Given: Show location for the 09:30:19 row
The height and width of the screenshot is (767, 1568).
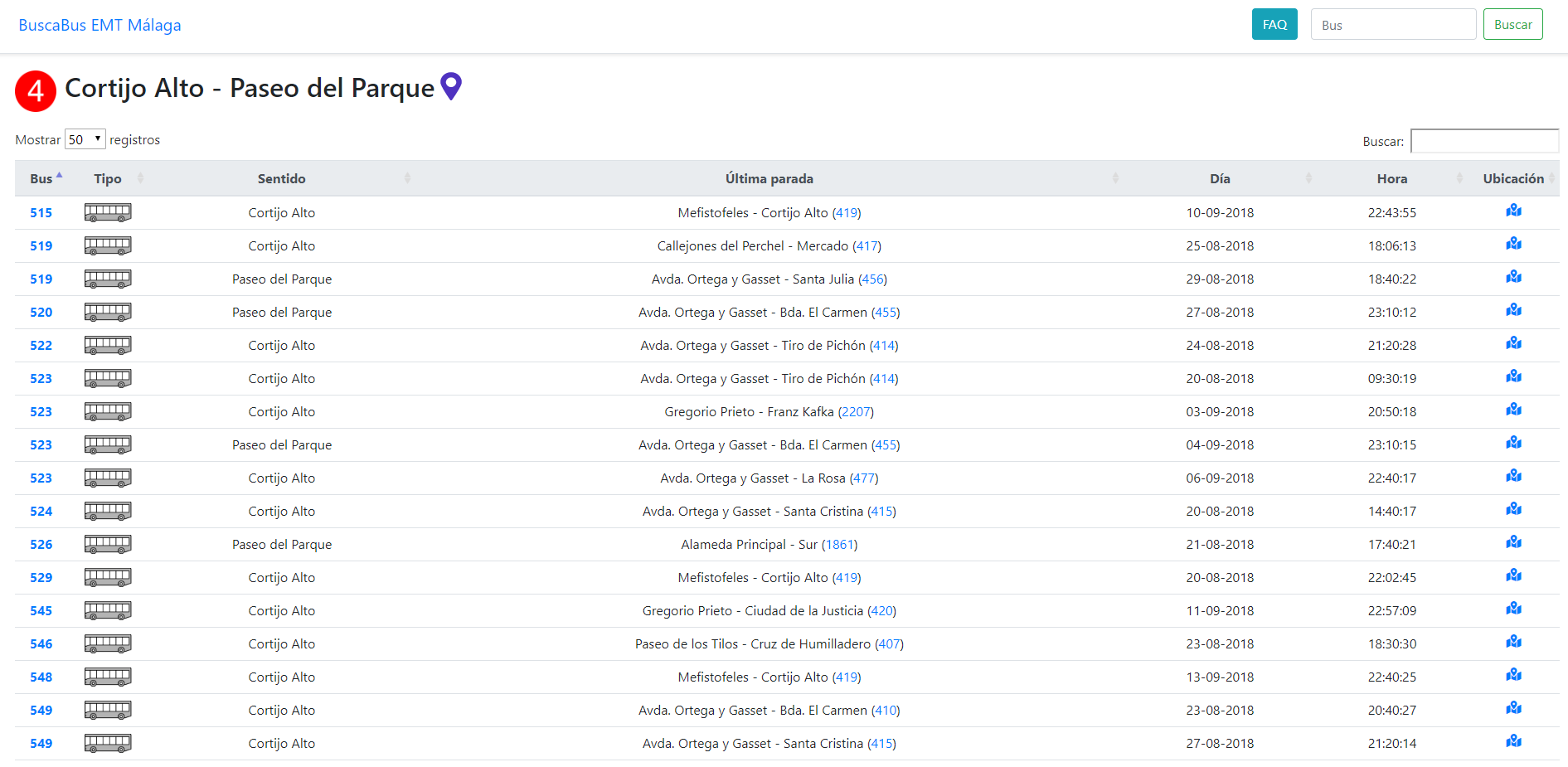Looking at the screenshot, I should (1513, 376).
